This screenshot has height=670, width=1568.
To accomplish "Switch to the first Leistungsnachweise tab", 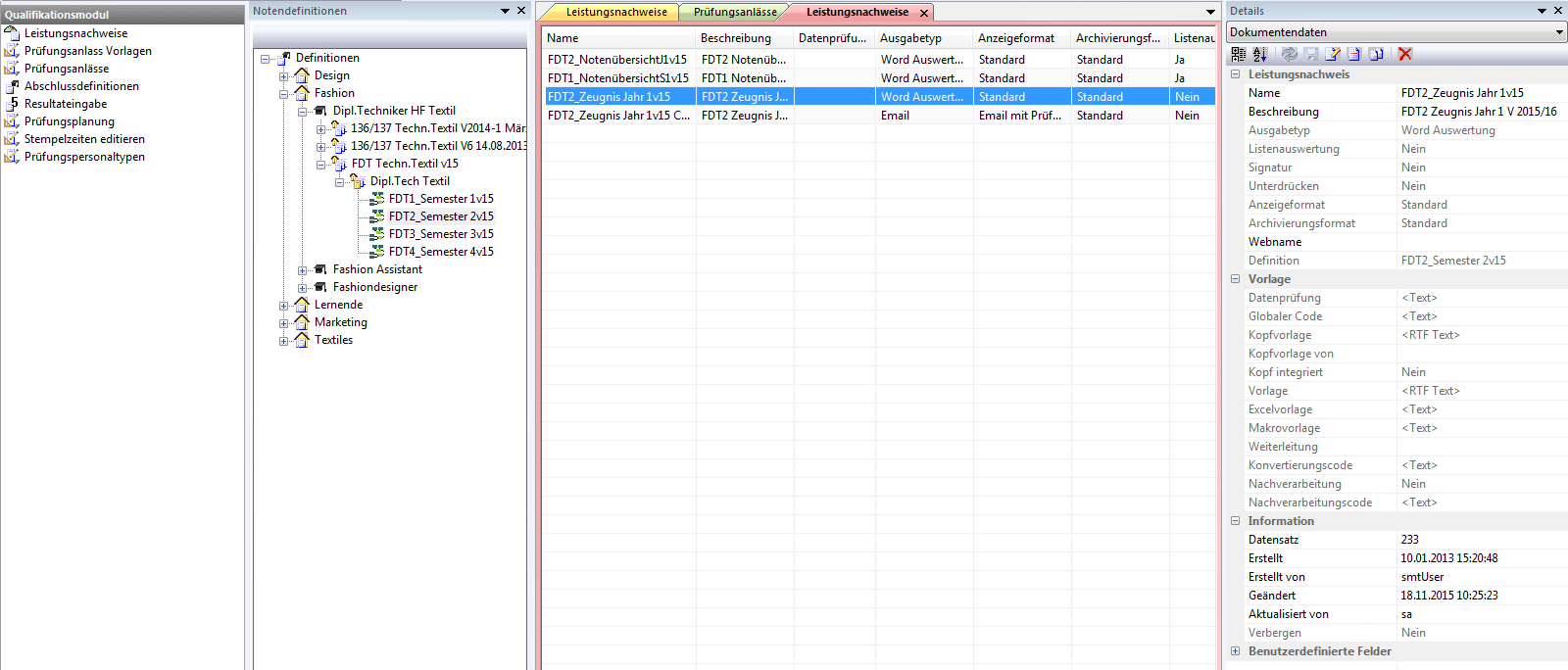I will (x=615, y=13).
